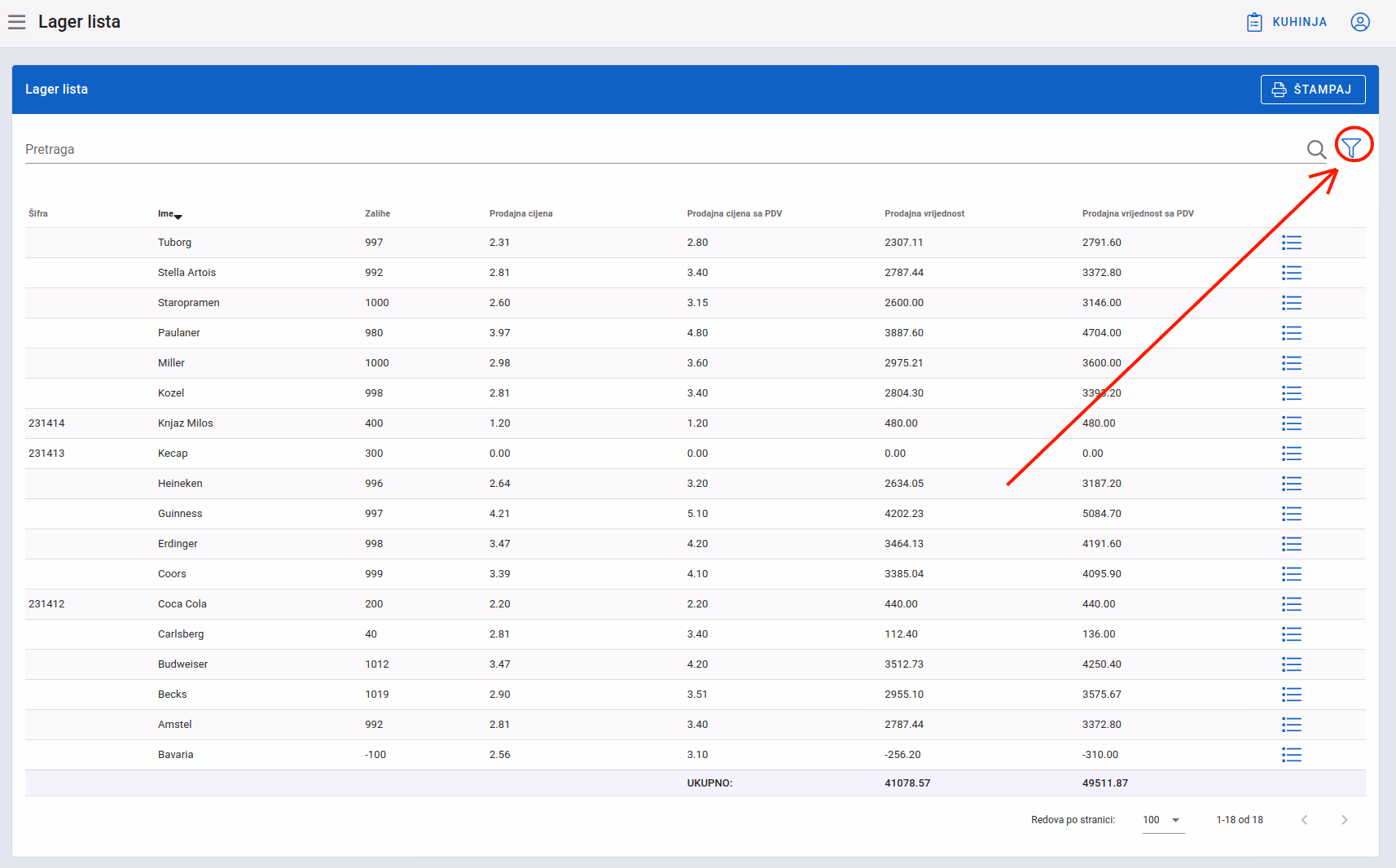Select the Coca Cola item name
The height and width of the screenshot is (868, 1396).
click(x=182, y=604)
